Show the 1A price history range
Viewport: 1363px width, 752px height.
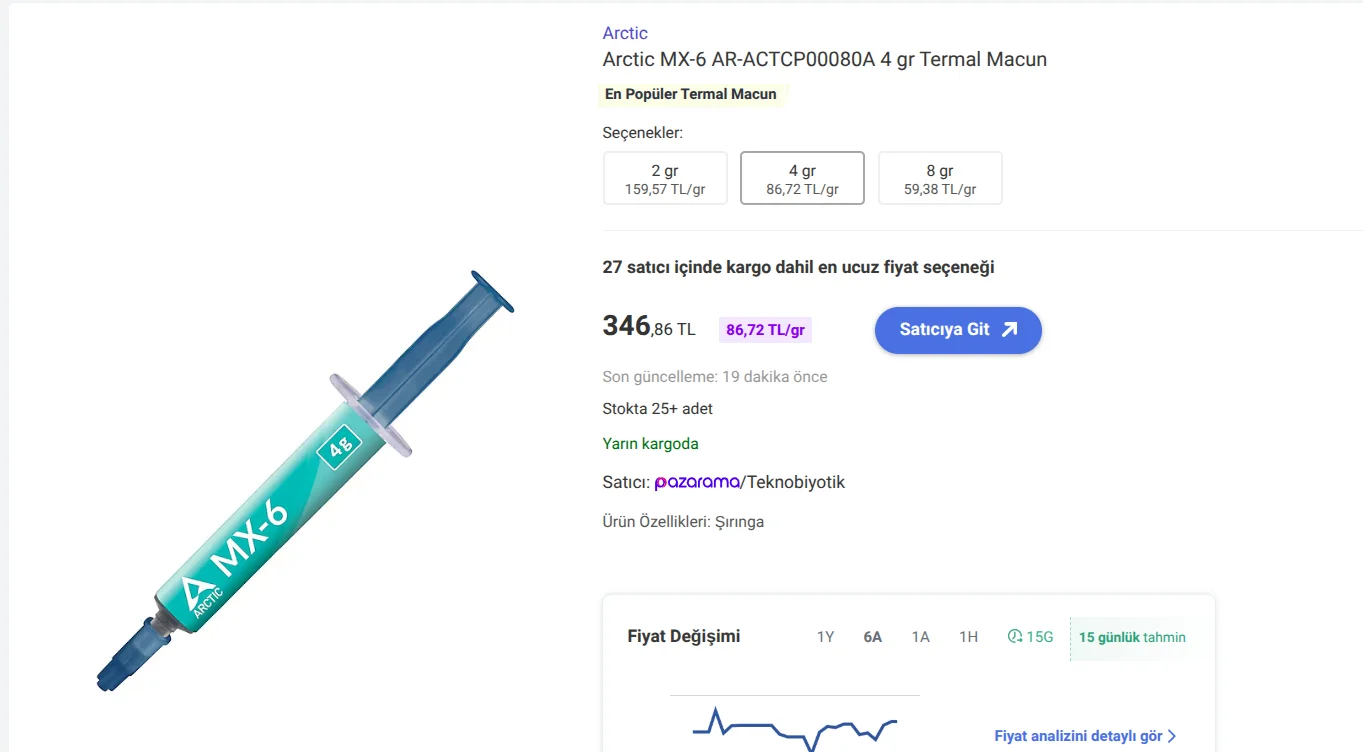(x=920, y=637)
